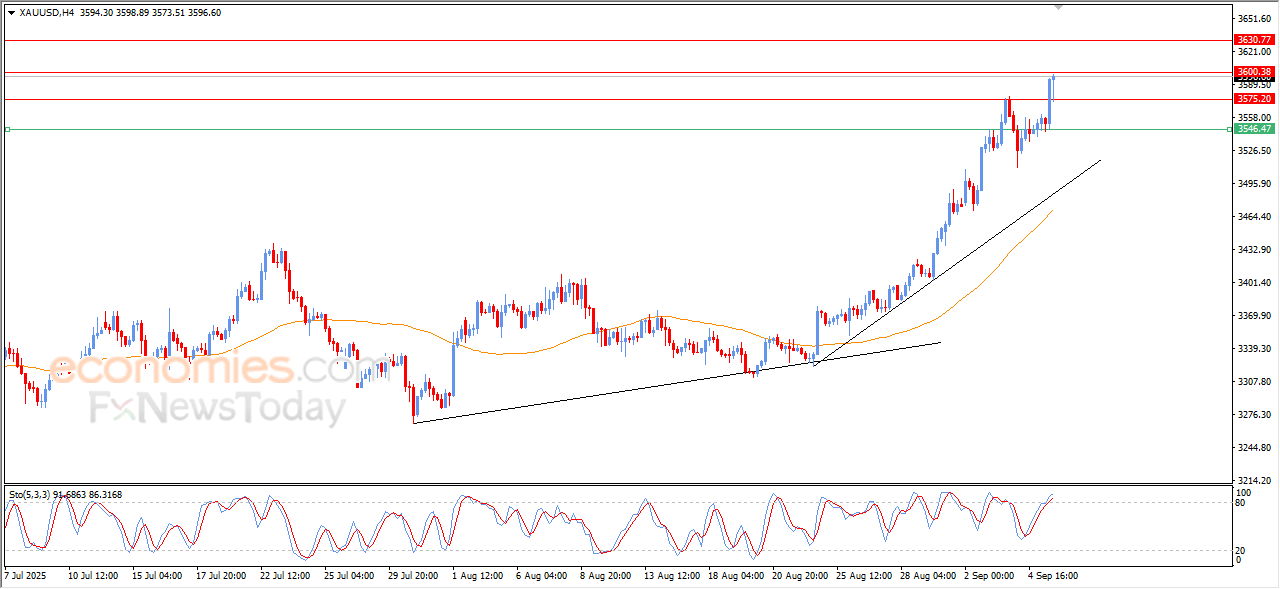Viewport: 1280px width, 589px height.
Task: Click the red 3600.38 price label
Action: coord(1254,72)
